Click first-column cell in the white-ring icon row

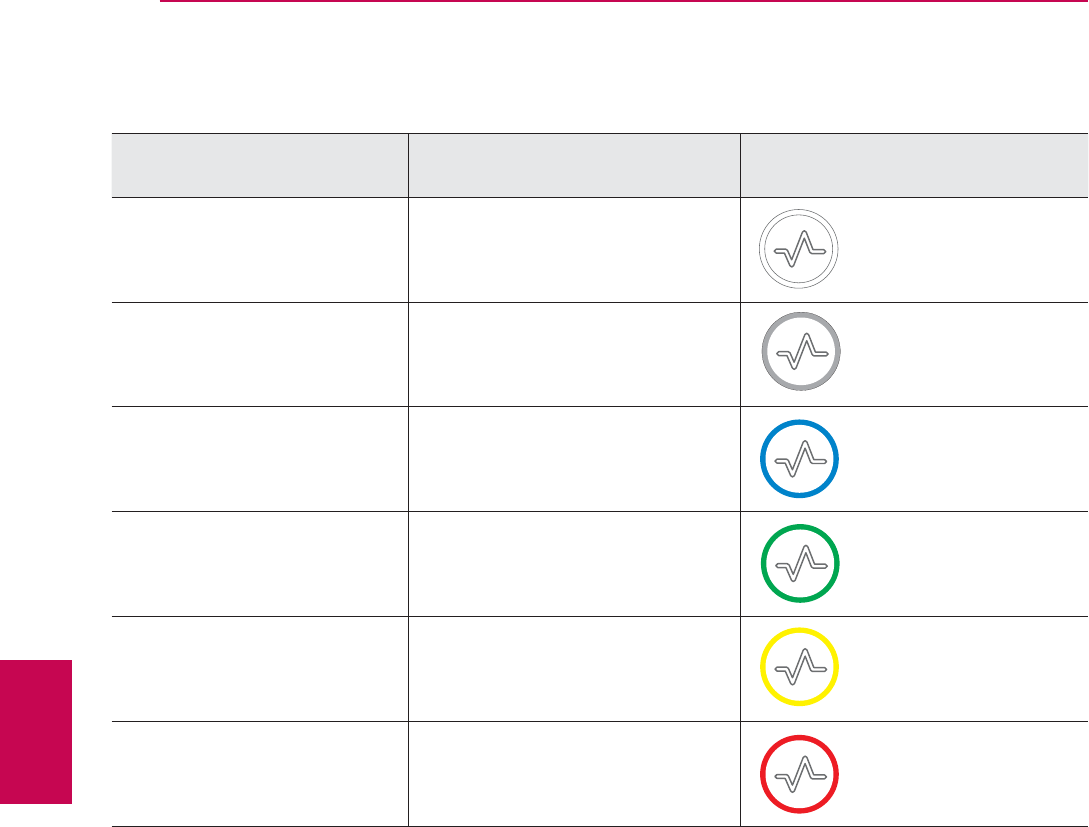click(x=259, y=250)
